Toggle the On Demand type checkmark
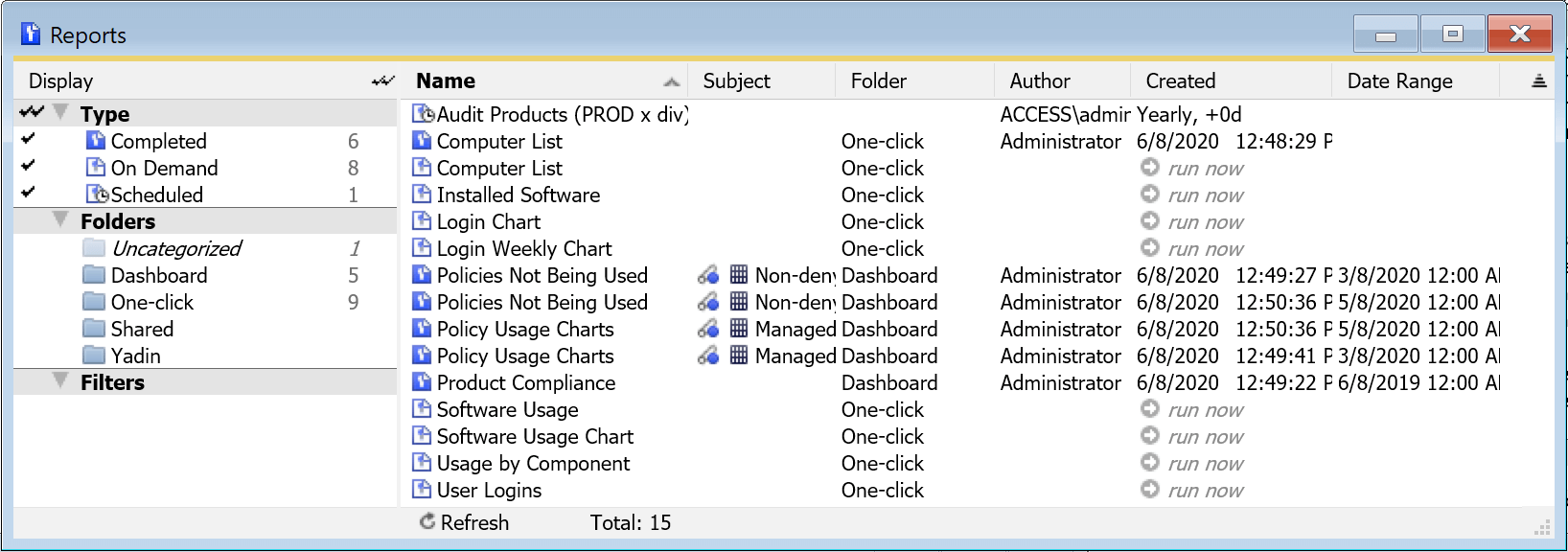Screen dimensions: 1568x552 (29, 167)
